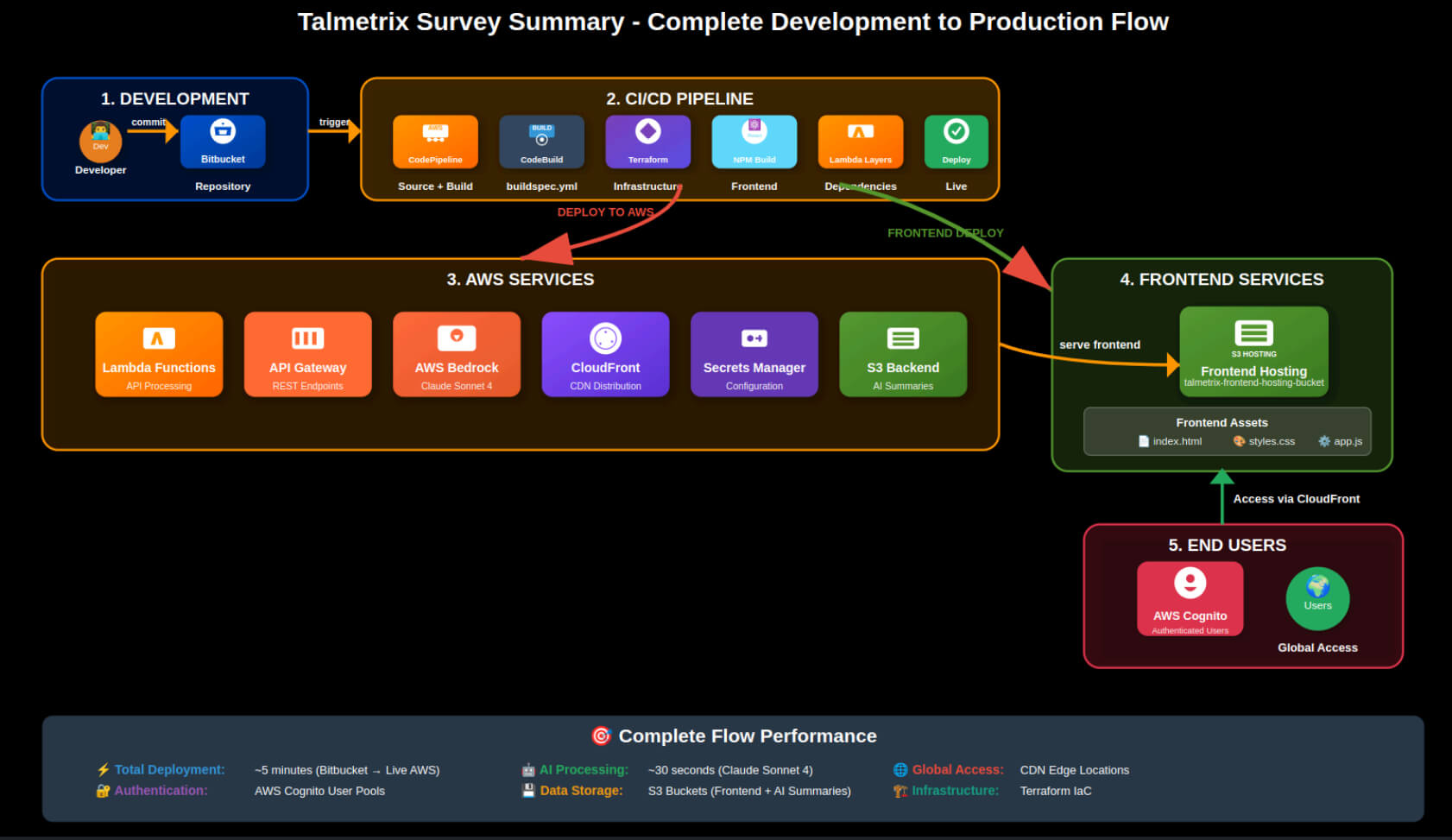Image resolution: width=1452 pixels, height=840 pixels.
Task: Click the Terraform infrastructure icon
Action: point(647,142)
